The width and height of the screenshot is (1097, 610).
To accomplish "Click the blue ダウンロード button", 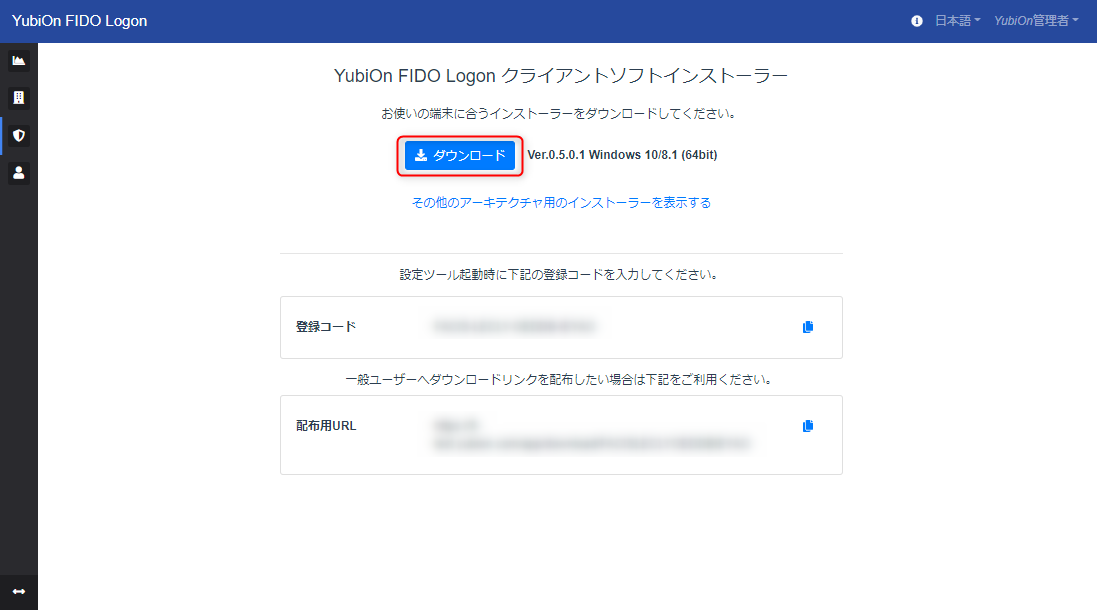I will 460,155.
